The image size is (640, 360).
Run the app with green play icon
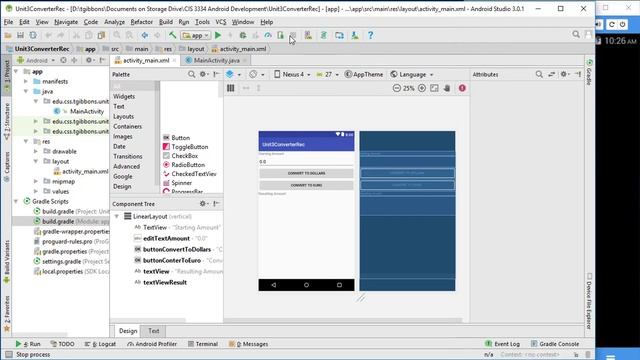[218, 36]
